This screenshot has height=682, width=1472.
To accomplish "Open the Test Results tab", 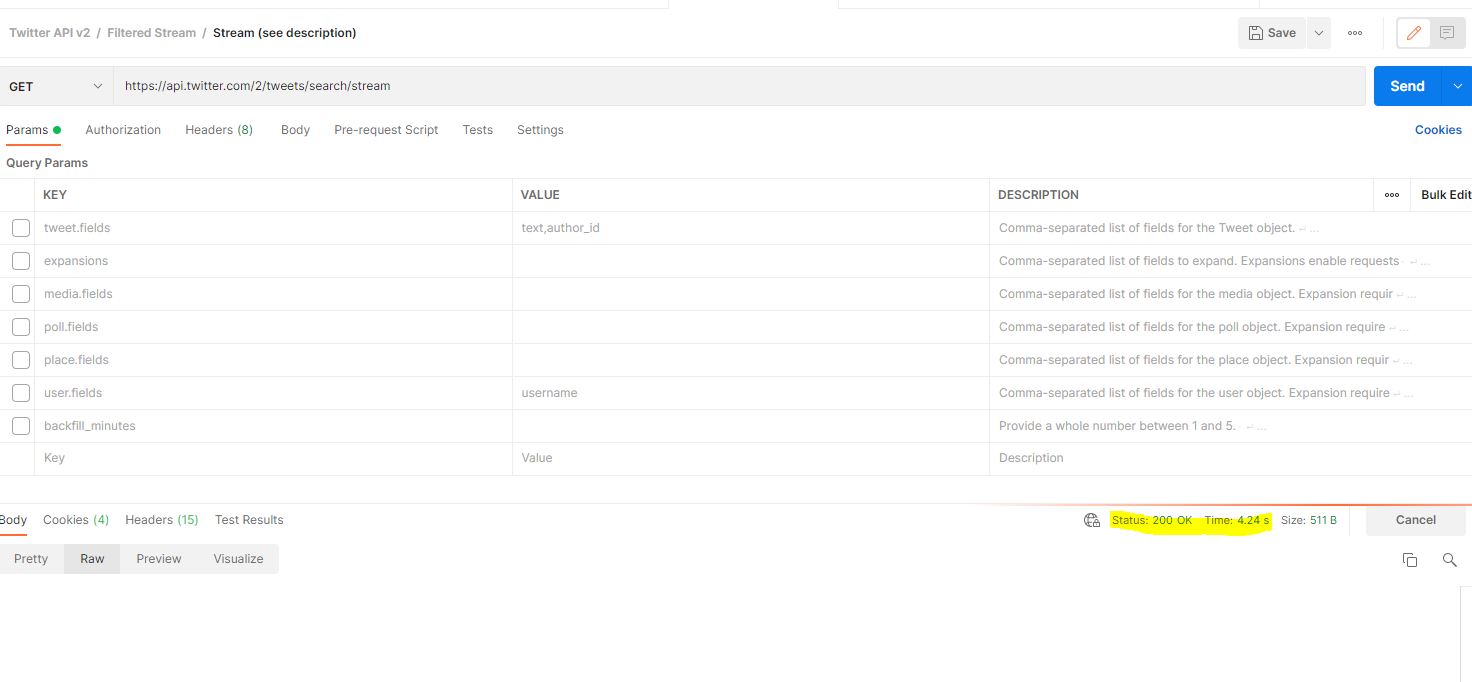I will click(x=249, y=520).
